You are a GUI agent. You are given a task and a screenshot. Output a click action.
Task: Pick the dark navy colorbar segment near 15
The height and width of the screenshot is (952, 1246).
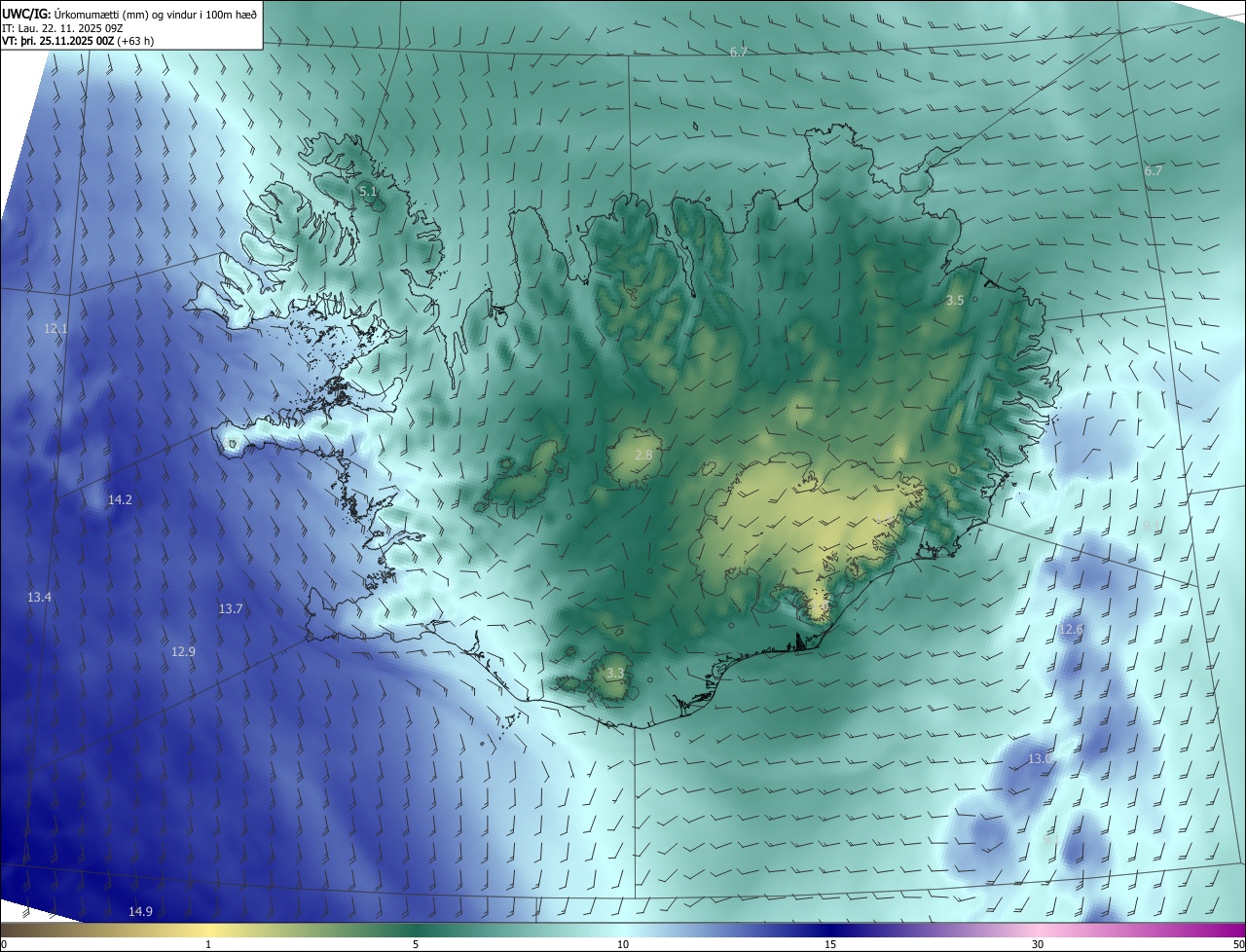830,931
